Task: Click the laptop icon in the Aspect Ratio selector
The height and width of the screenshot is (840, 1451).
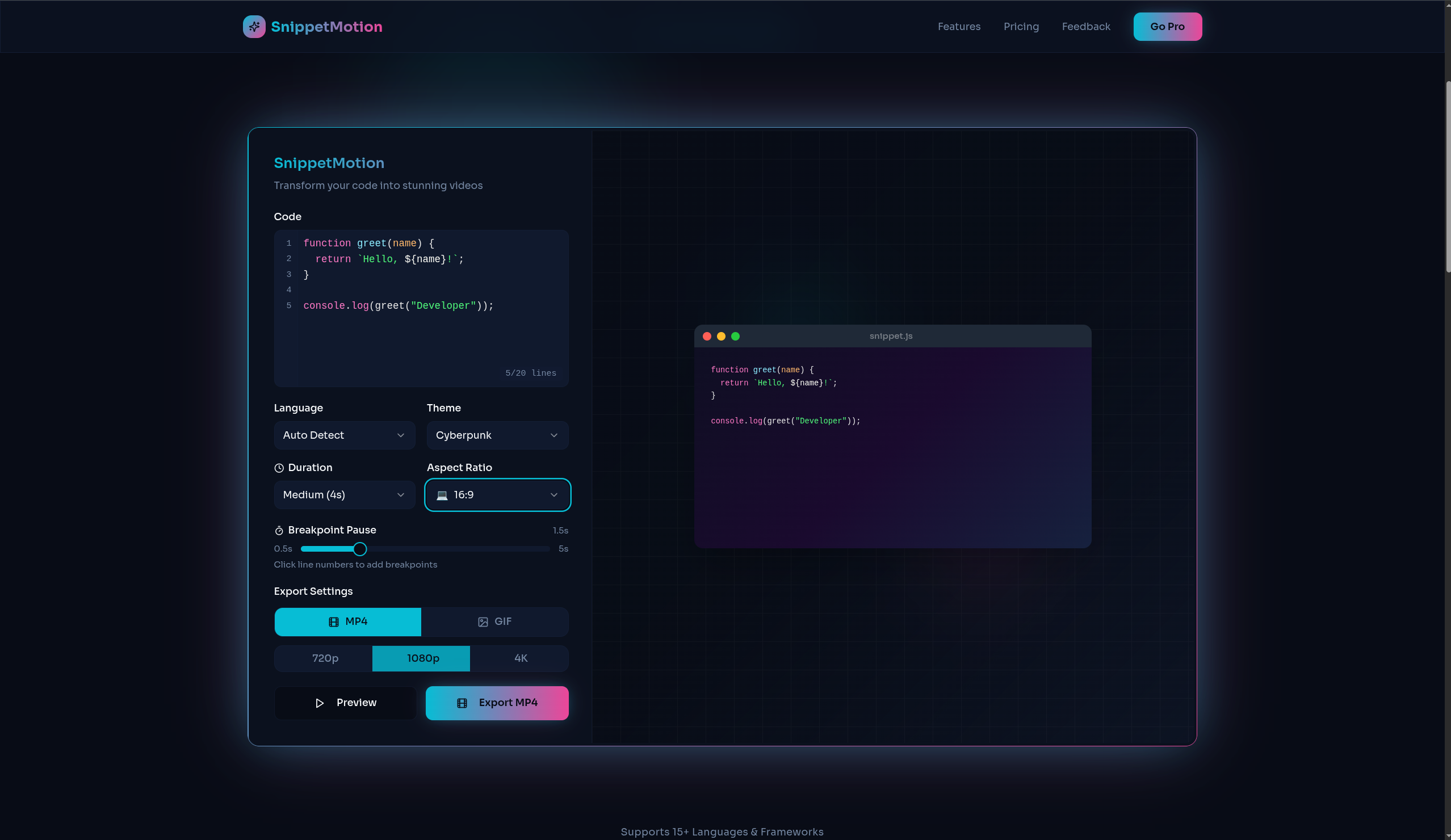Action: (442, 495)
